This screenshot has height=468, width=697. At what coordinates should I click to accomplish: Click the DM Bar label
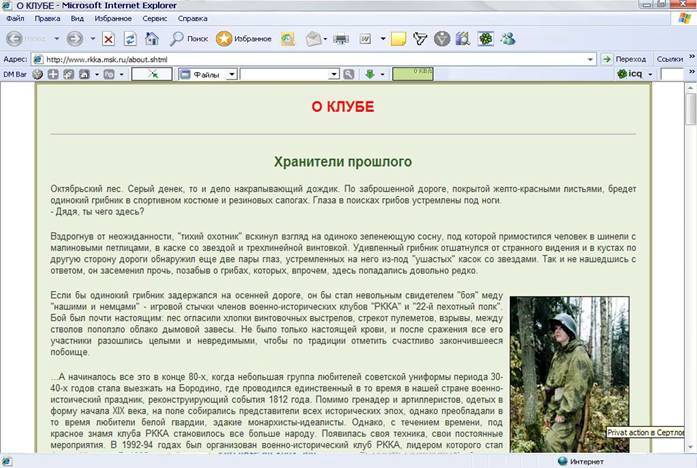(15, 74)
